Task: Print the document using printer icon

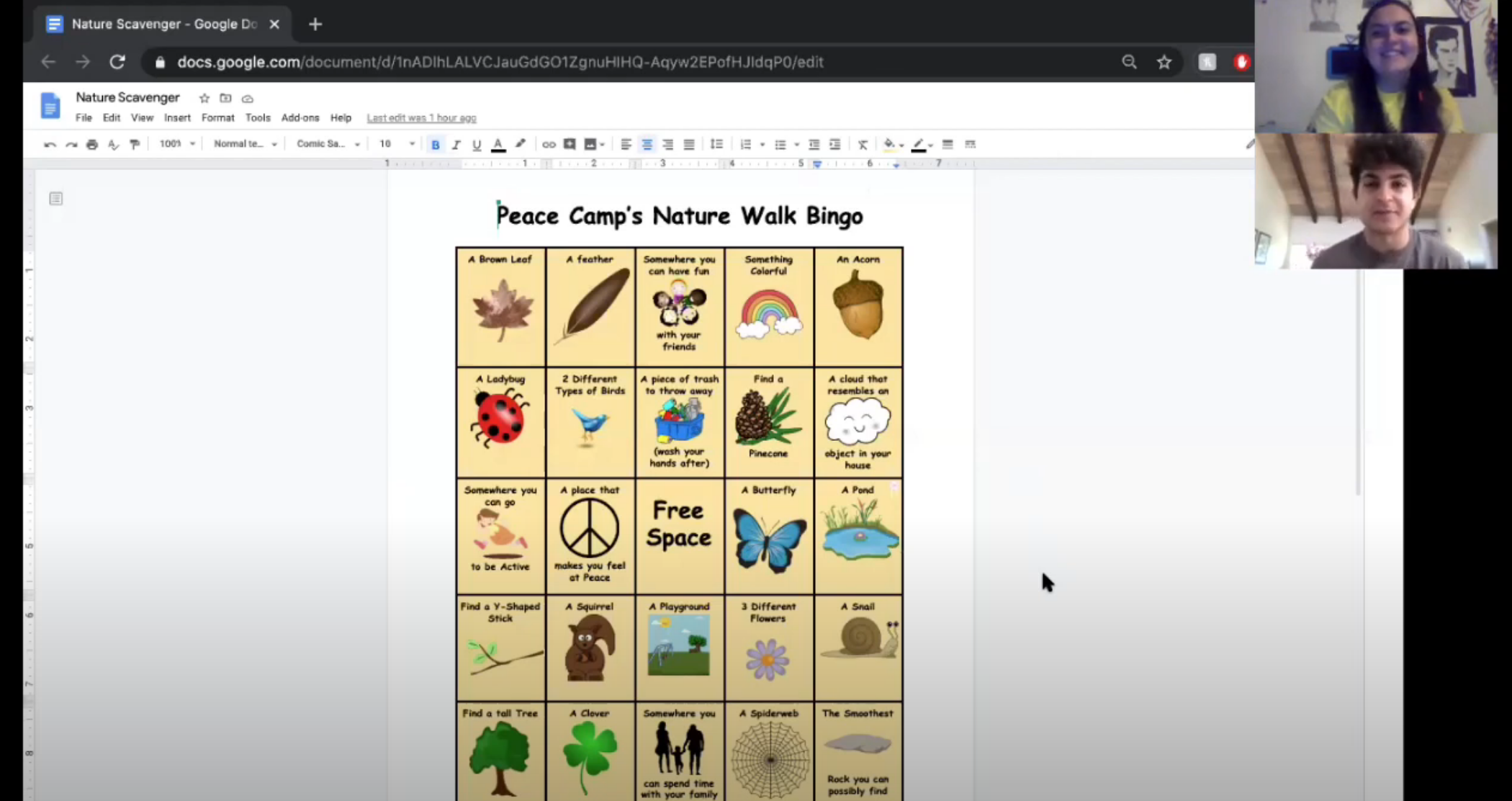Action: (x=92, y=145)
